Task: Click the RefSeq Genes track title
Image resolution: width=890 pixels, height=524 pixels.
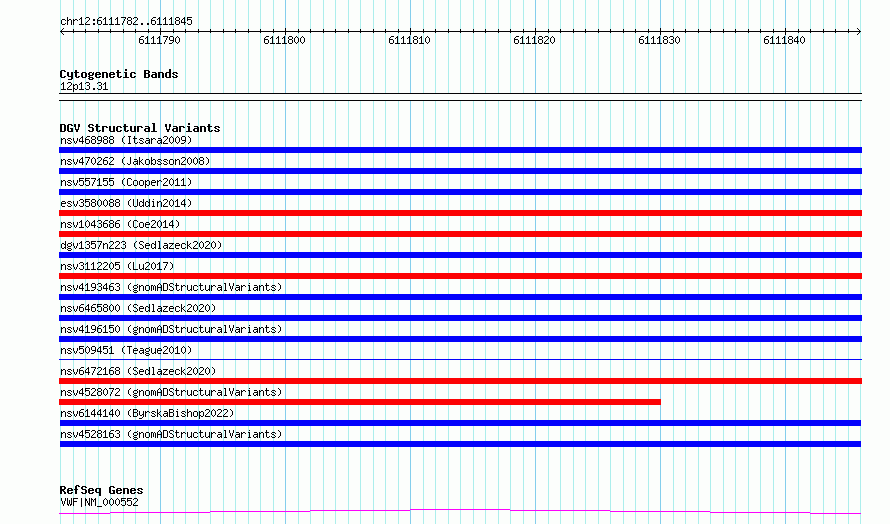Action: pyautogui.click(x=102, y=490)
